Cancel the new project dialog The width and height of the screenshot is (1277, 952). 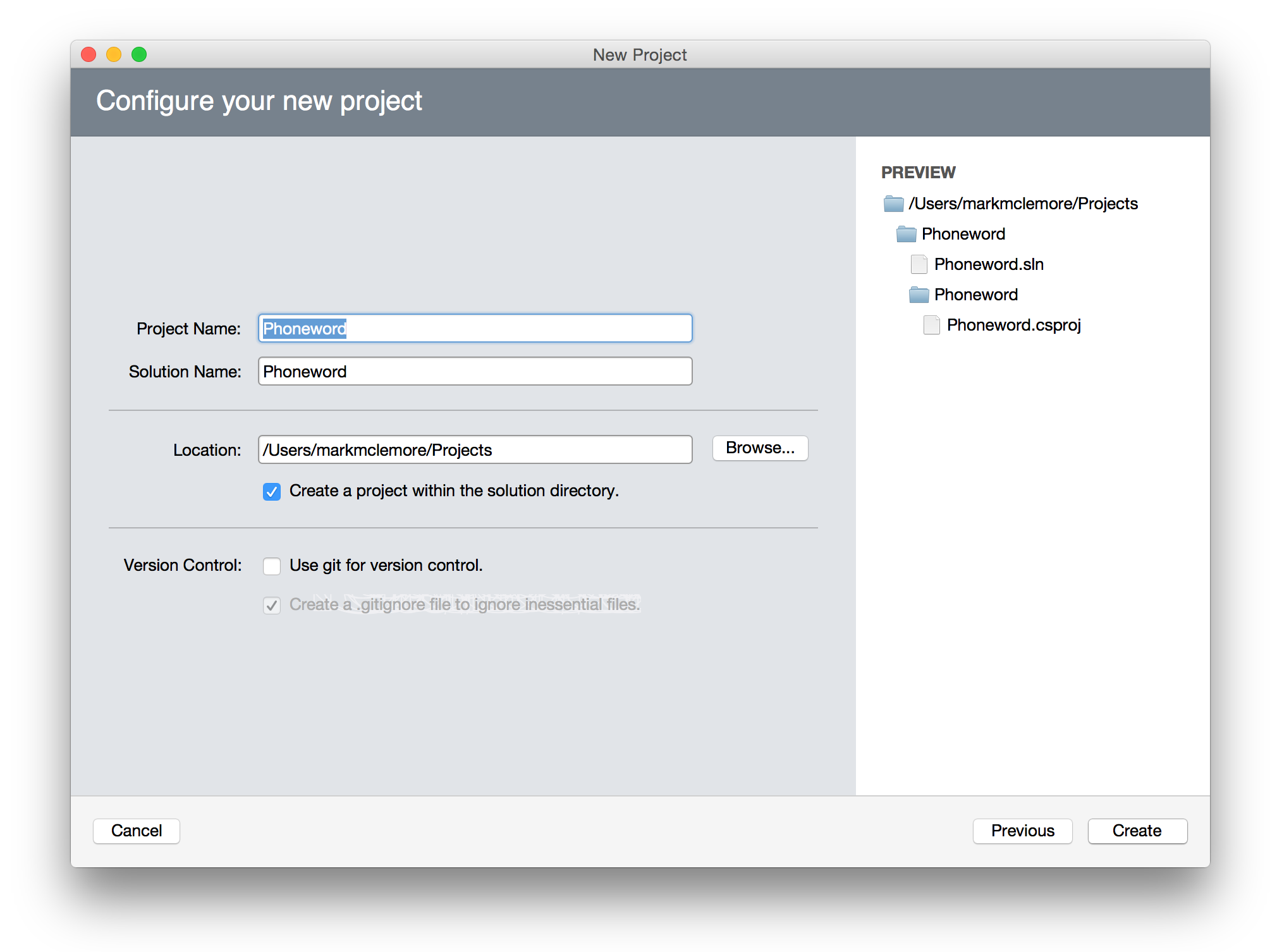point(137,831)
